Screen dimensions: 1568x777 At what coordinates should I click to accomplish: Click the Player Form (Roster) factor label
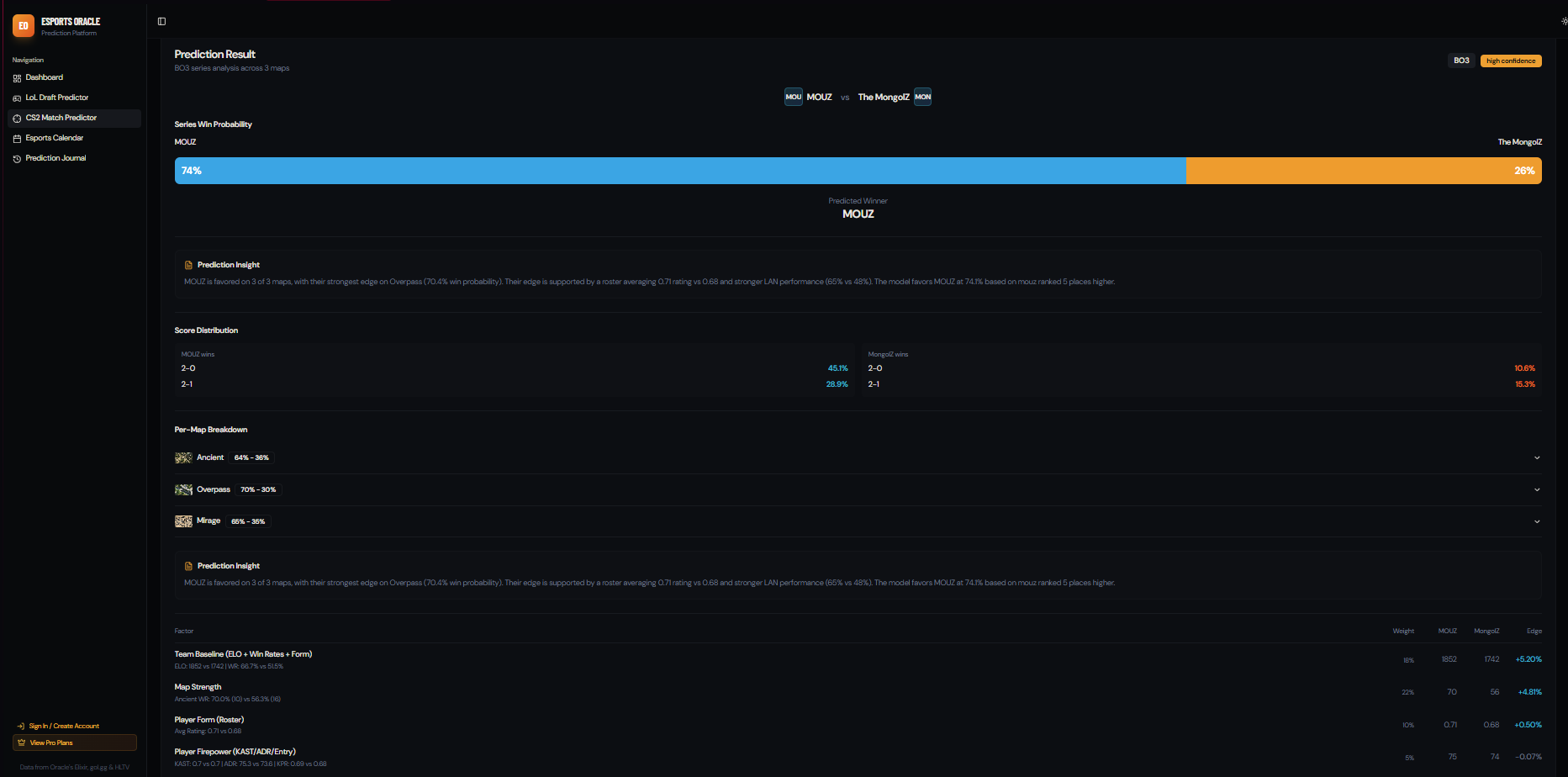[x=209, y=720]
